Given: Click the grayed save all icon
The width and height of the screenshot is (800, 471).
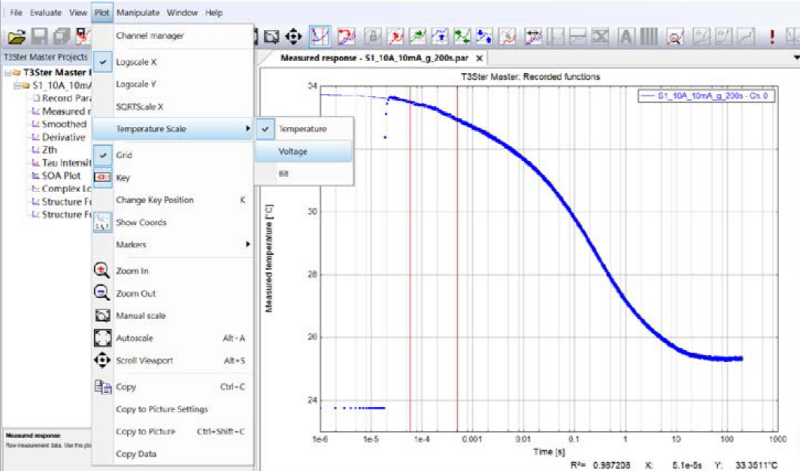Looking at the screenshot, I should (61, 36).
